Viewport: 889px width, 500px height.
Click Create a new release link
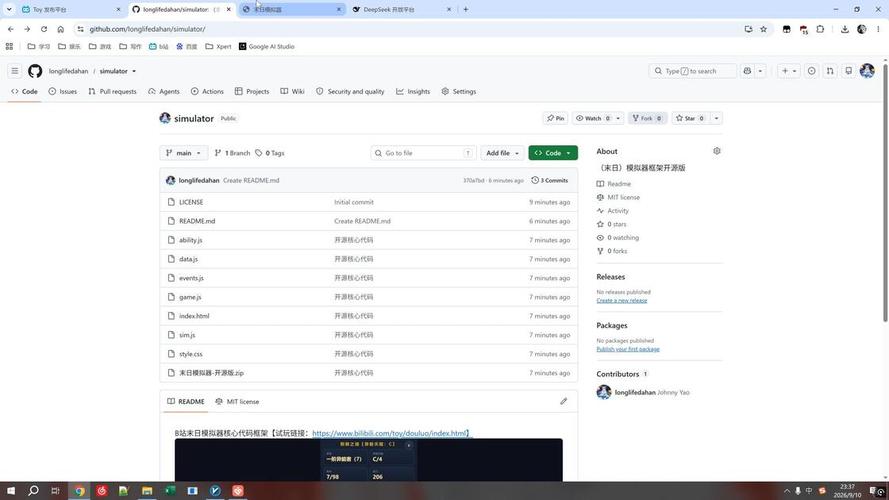tap(621, 300)
